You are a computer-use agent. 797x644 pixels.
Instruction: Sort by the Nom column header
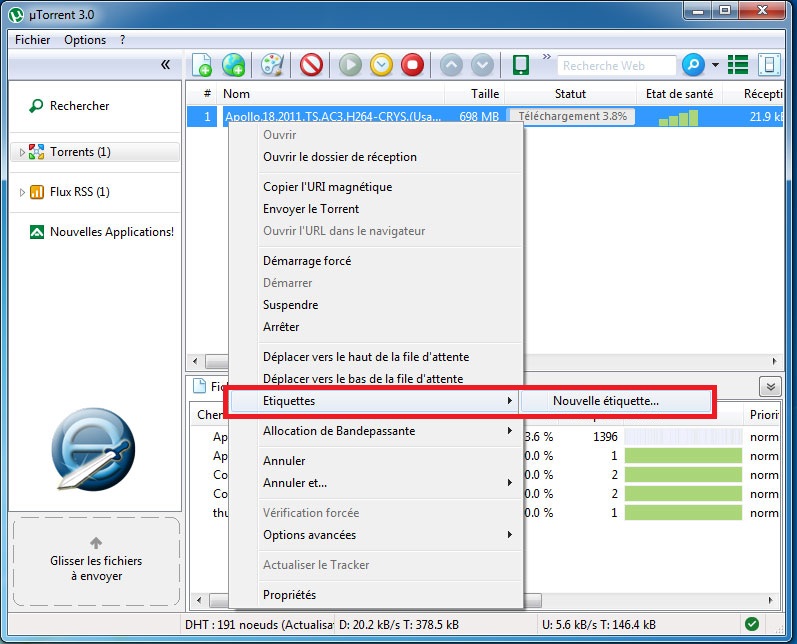pos(331,94)
